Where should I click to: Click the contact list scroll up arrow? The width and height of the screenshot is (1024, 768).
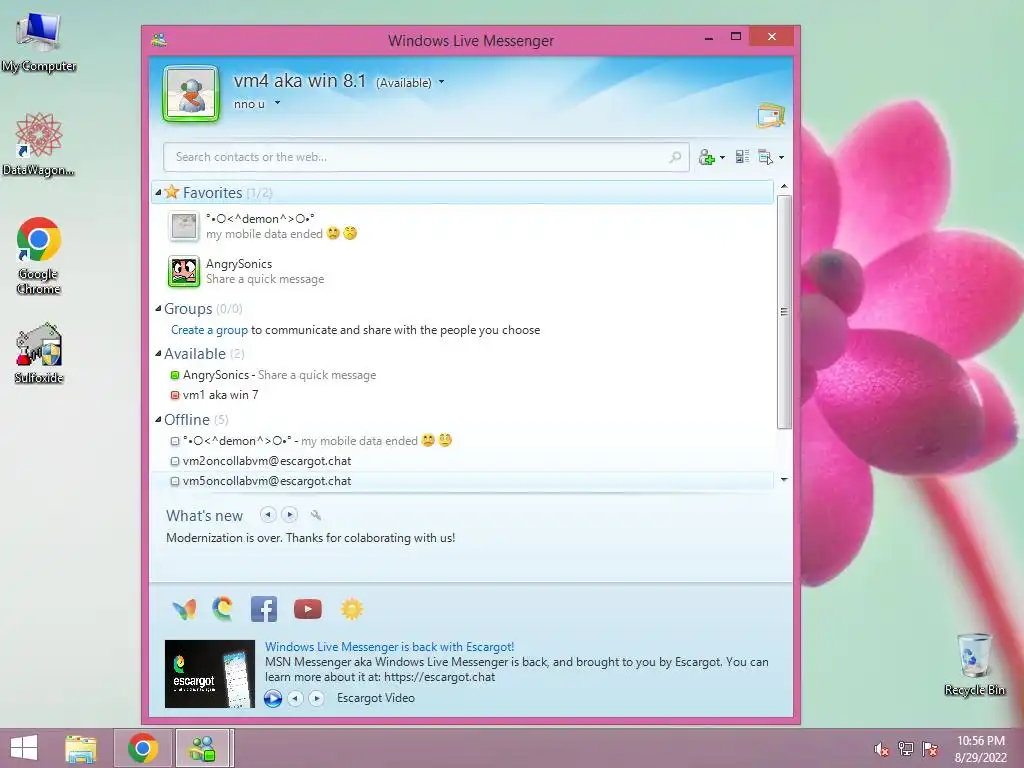(784, 187)
